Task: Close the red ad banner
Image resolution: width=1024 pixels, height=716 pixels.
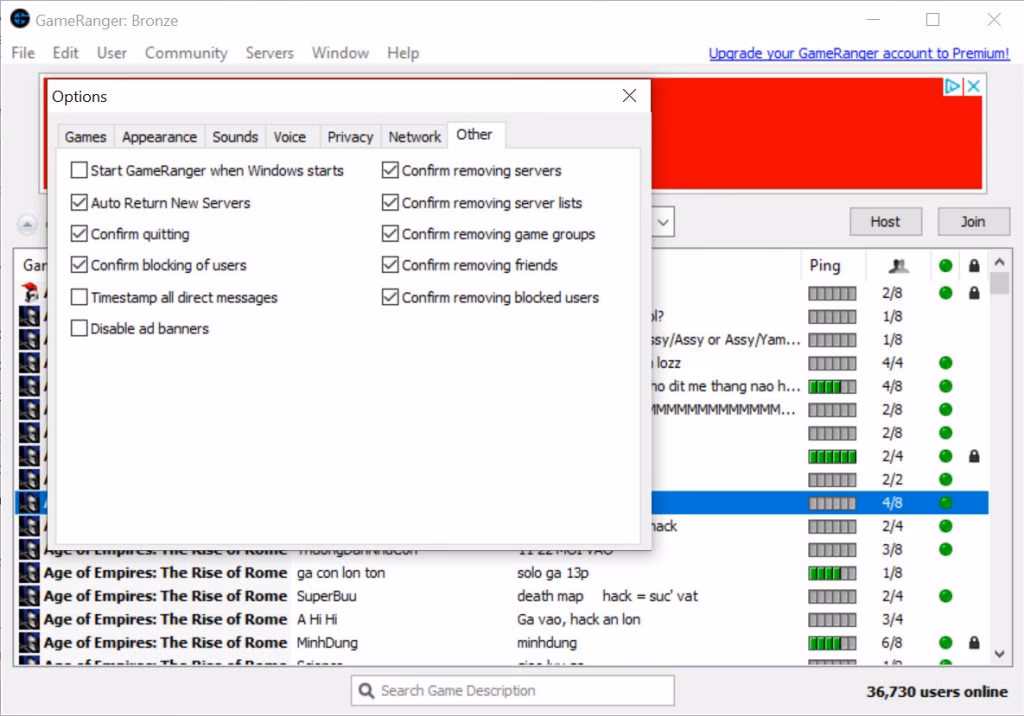Action: 973,86
